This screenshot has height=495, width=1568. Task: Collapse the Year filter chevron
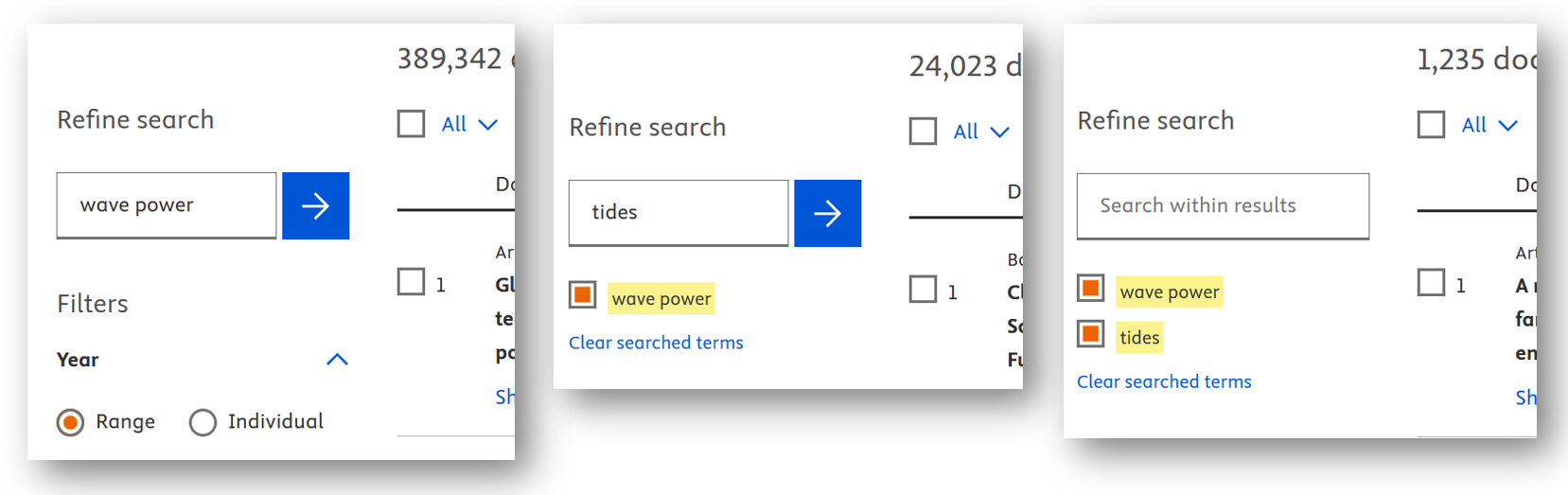tap(337, 360)
